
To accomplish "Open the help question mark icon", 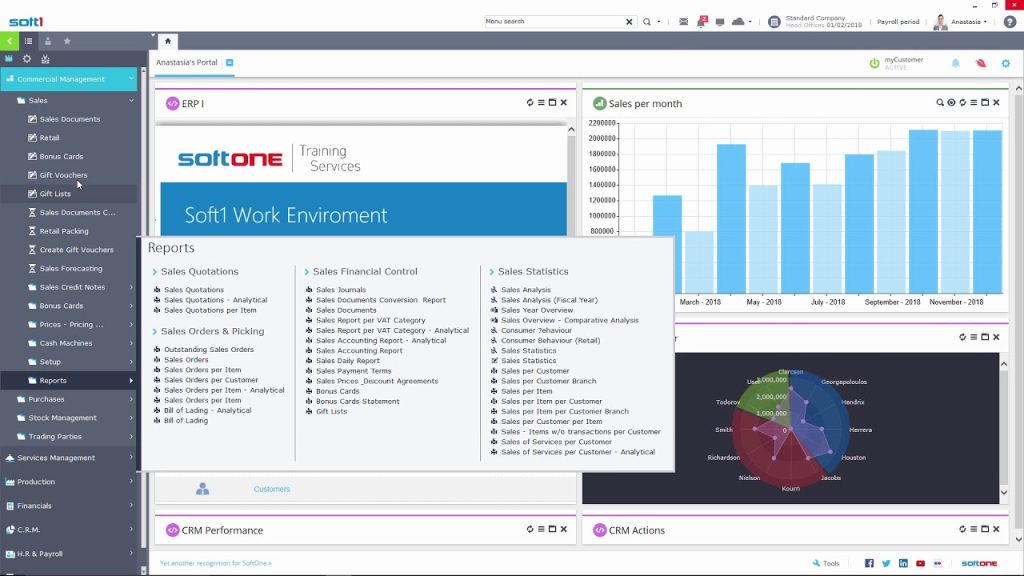I will point(1009,21).
